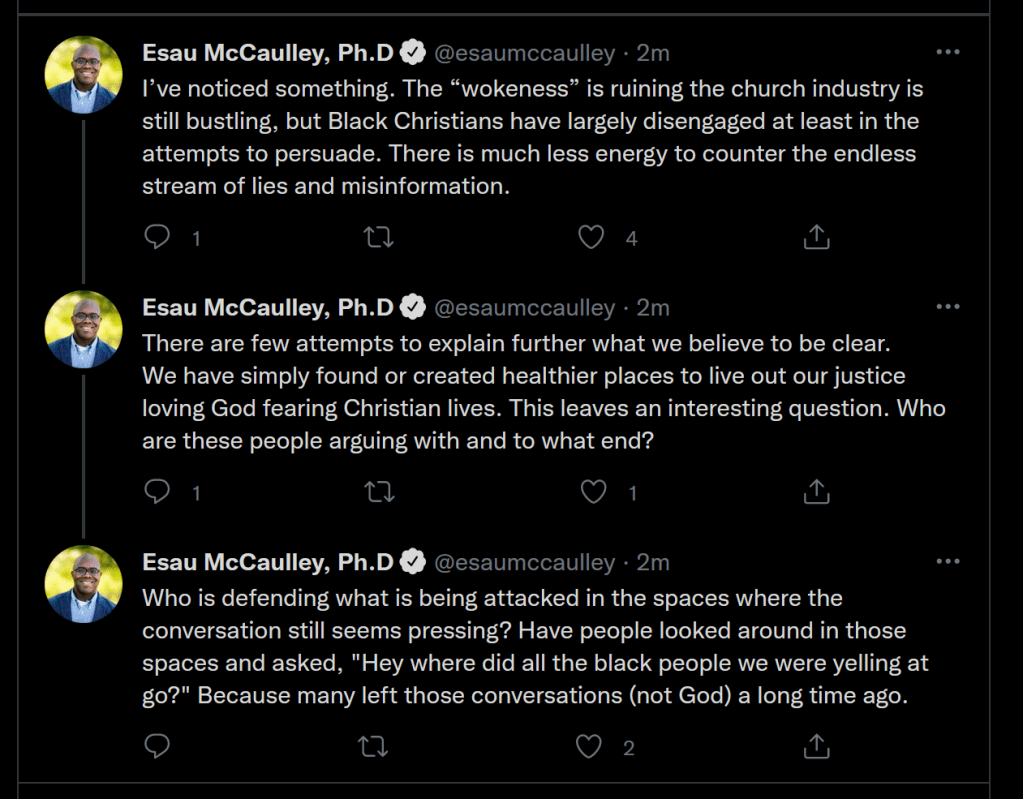The width and height of the screenshot is (1023, 799).
Task: Share the third tweet via share icon
Action: [816, 746]
